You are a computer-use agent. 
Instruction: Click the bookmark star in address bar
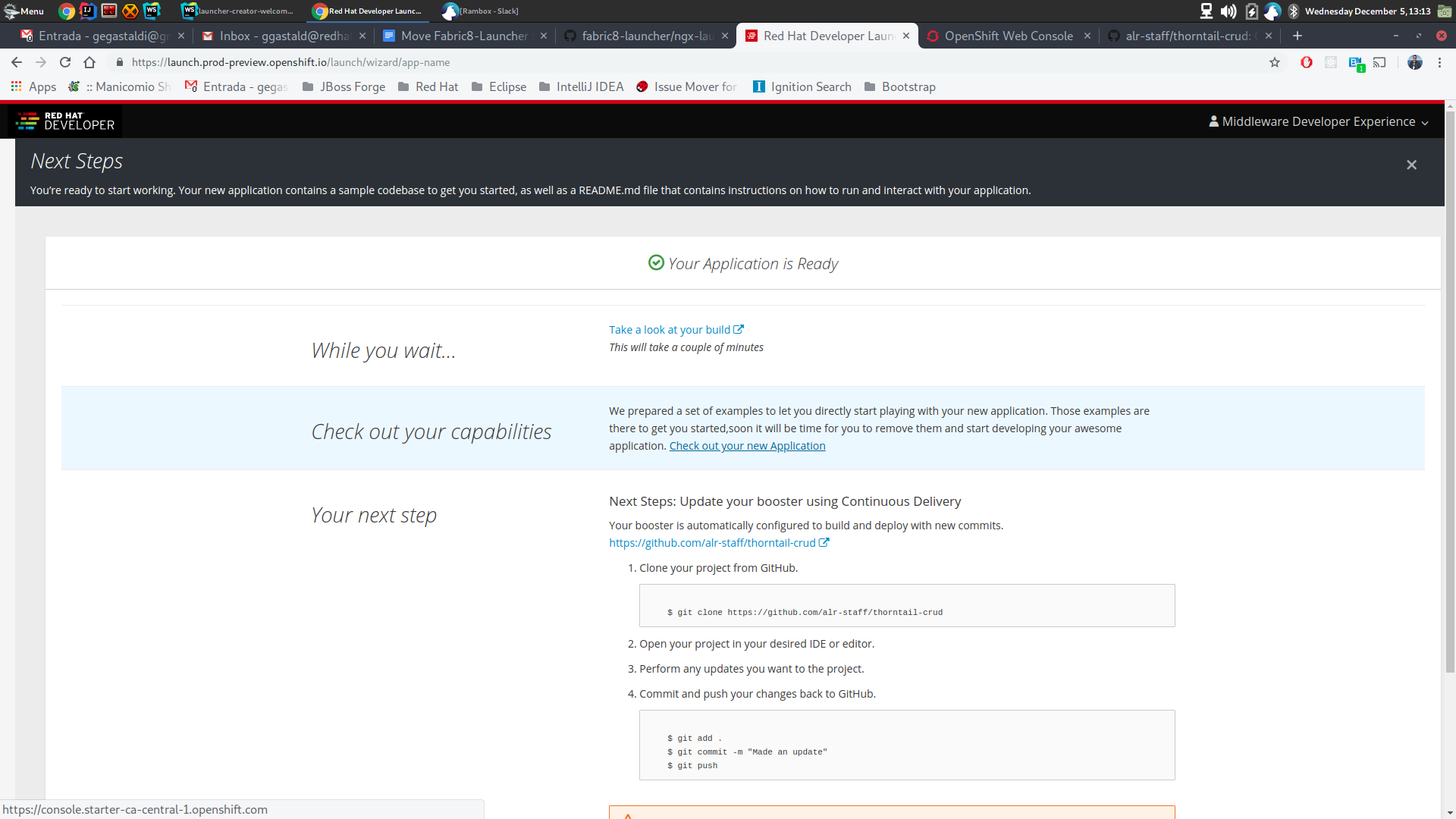[1275, 62]
